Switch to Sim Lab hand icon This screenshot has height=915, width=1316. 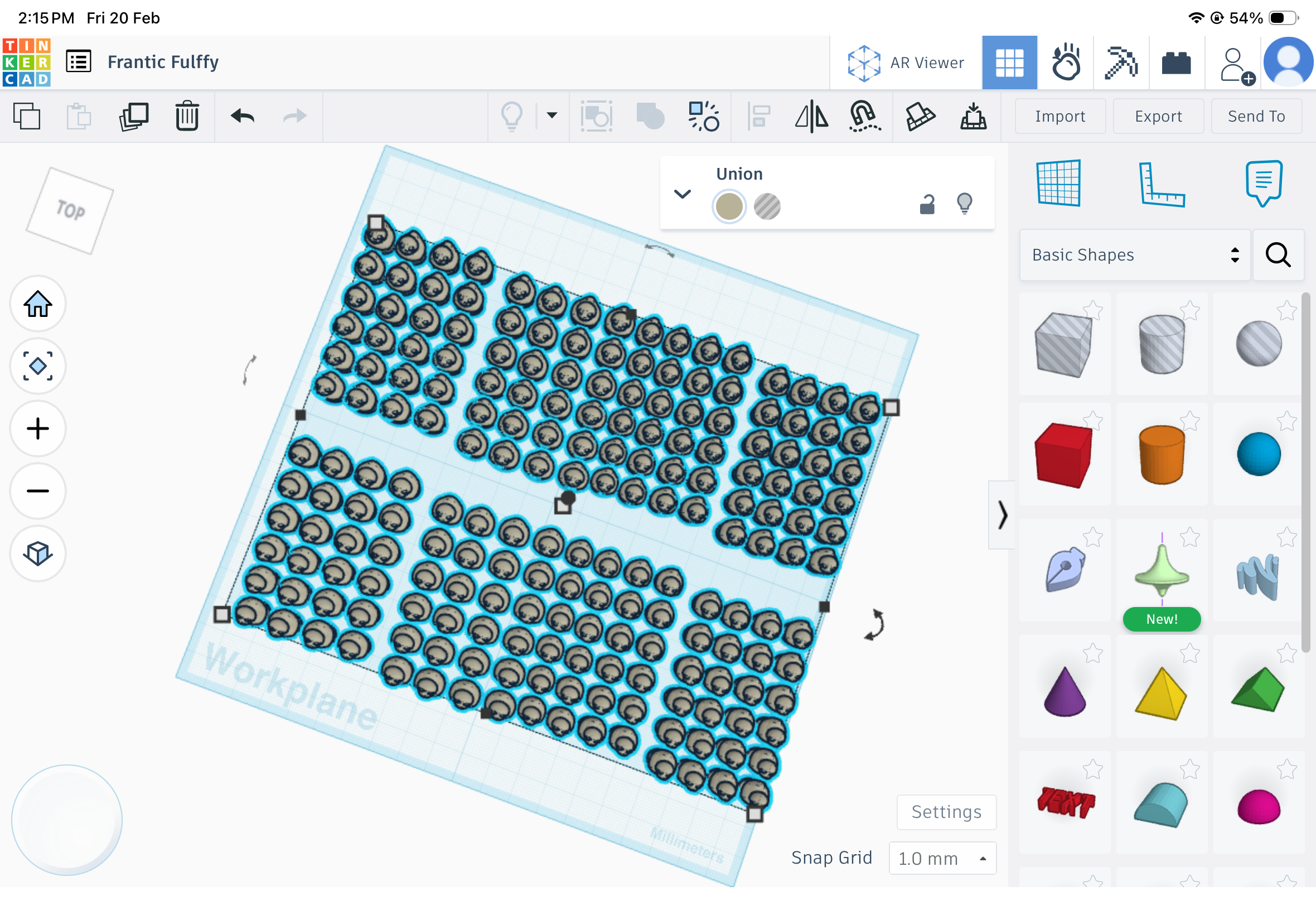(x=1066, y=62)
